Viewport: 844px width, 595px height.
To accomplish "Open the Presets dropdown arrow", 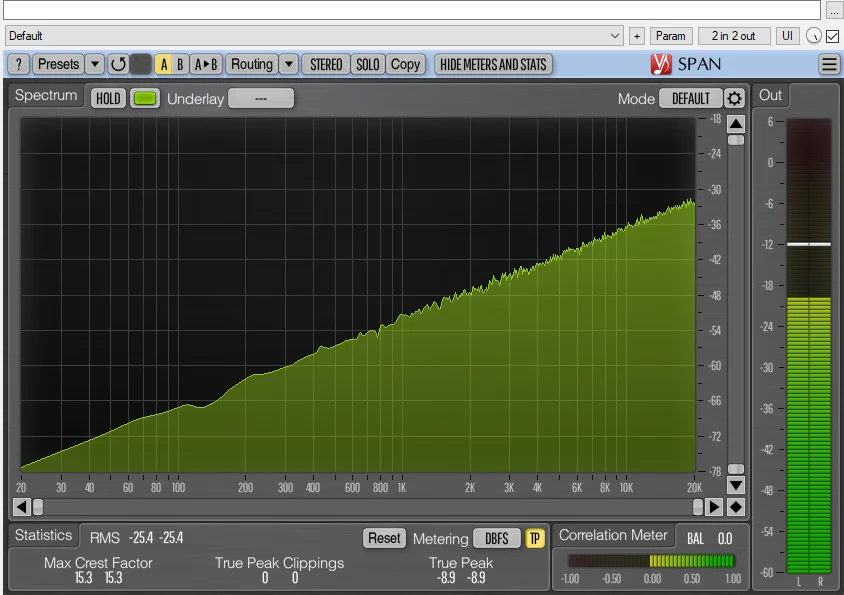I will 95,64.
